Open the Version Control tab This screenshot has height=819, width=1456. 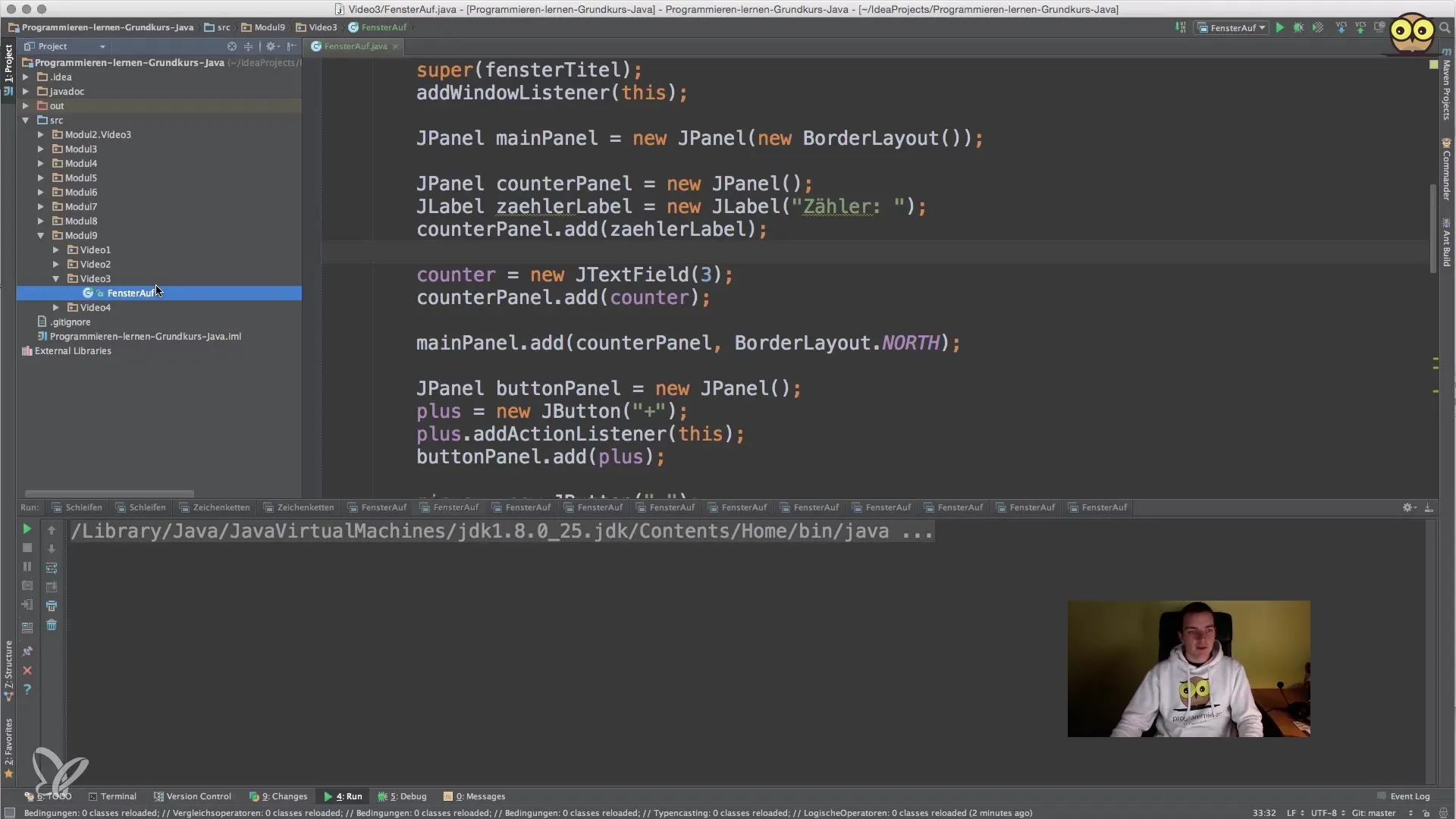[x=193, y=796]
